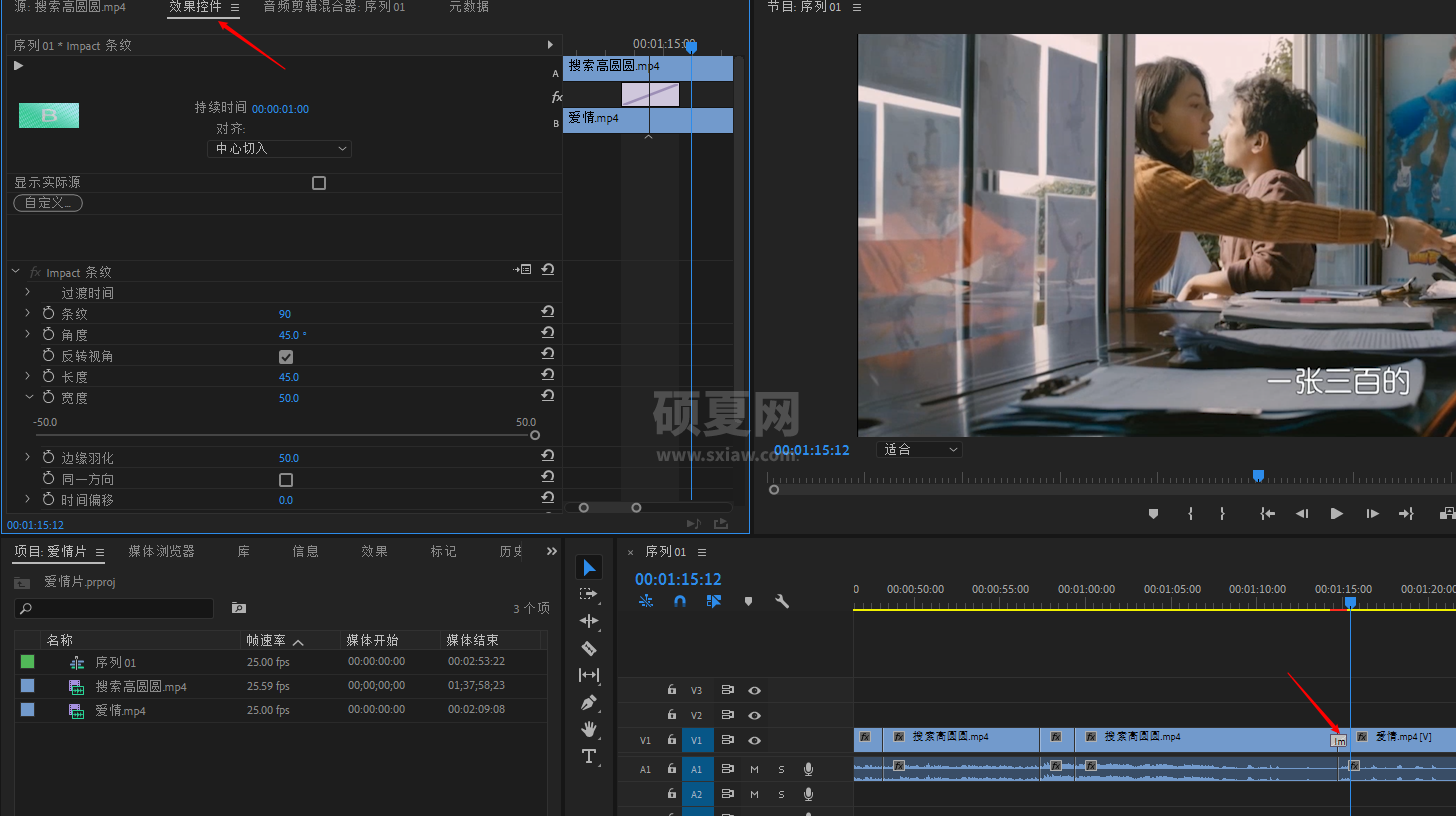
Task: Choose the Hand tool
Action: (x=590, y=729)
